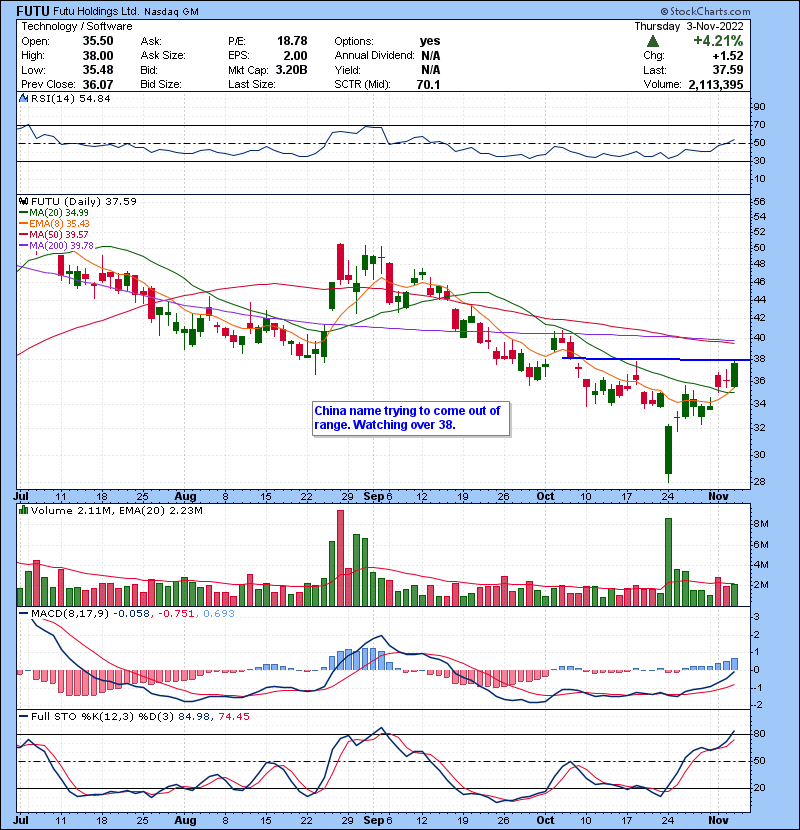Image resolution: width=800 pixels, height=830 pixels.
Task: Click the 'RSI(14) 54.84' indicator label
Action: click(70, 98)
